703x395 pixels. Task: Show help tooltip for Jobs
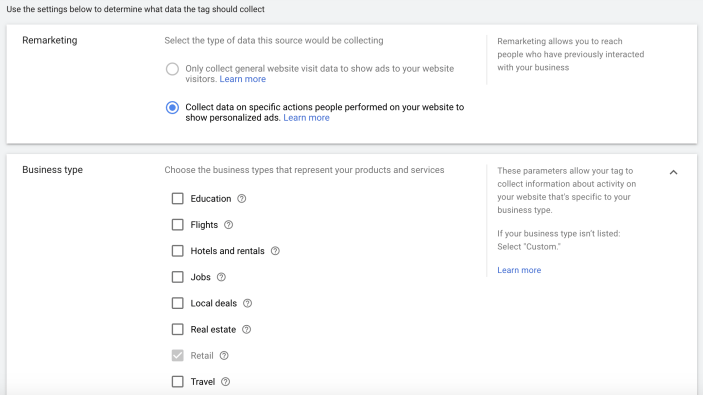(221, 277)
